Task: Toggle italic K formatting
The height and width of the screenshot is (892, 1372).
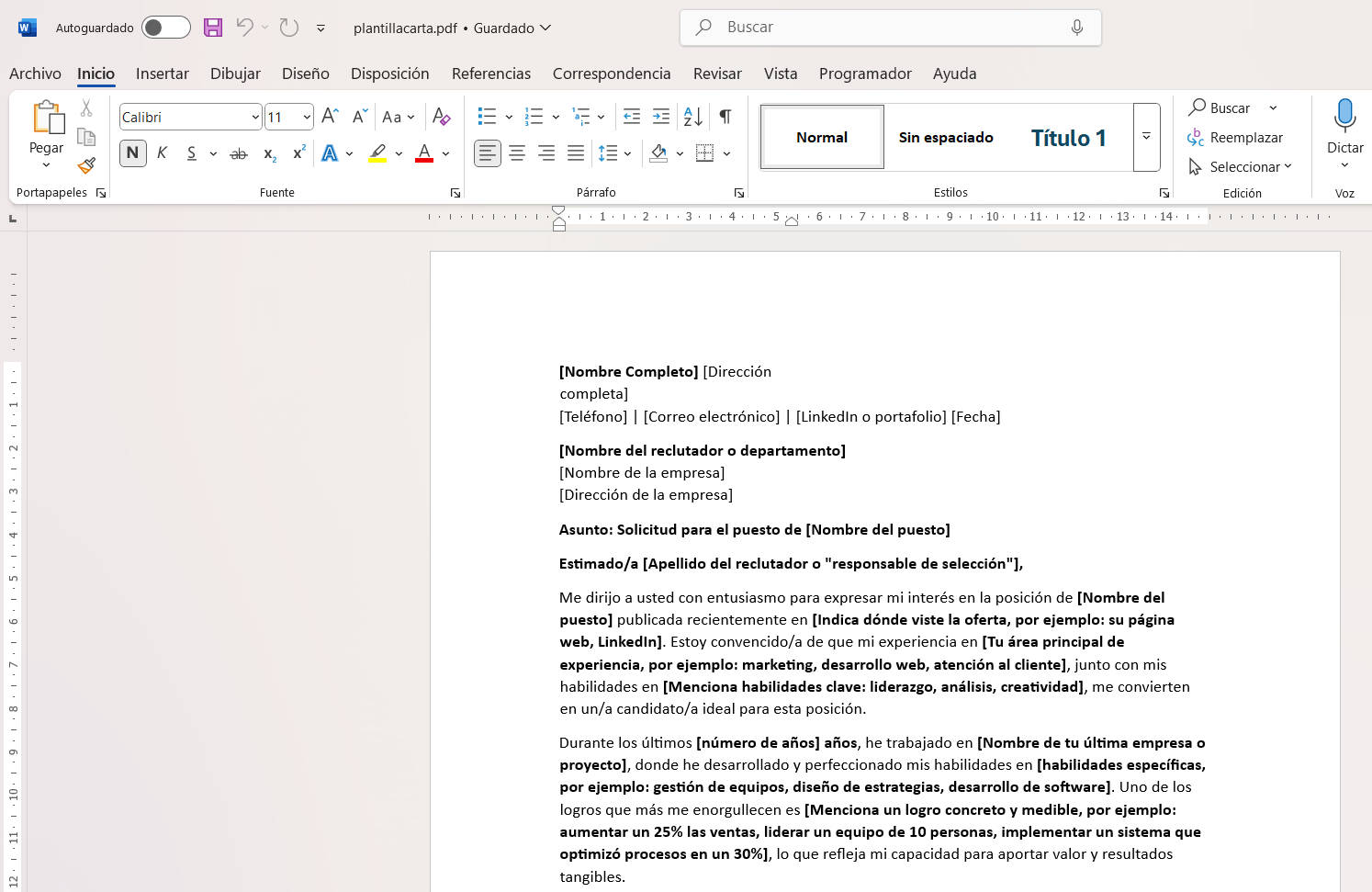Action: [162, 153]
